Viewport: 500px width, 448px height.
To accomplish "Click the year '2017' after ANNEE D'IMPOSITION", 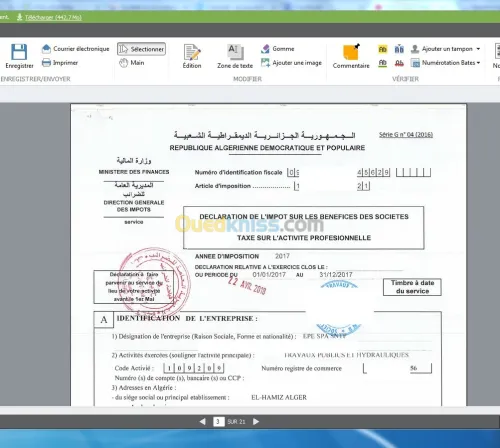I will pyautogui.click(x=282, y=256).
